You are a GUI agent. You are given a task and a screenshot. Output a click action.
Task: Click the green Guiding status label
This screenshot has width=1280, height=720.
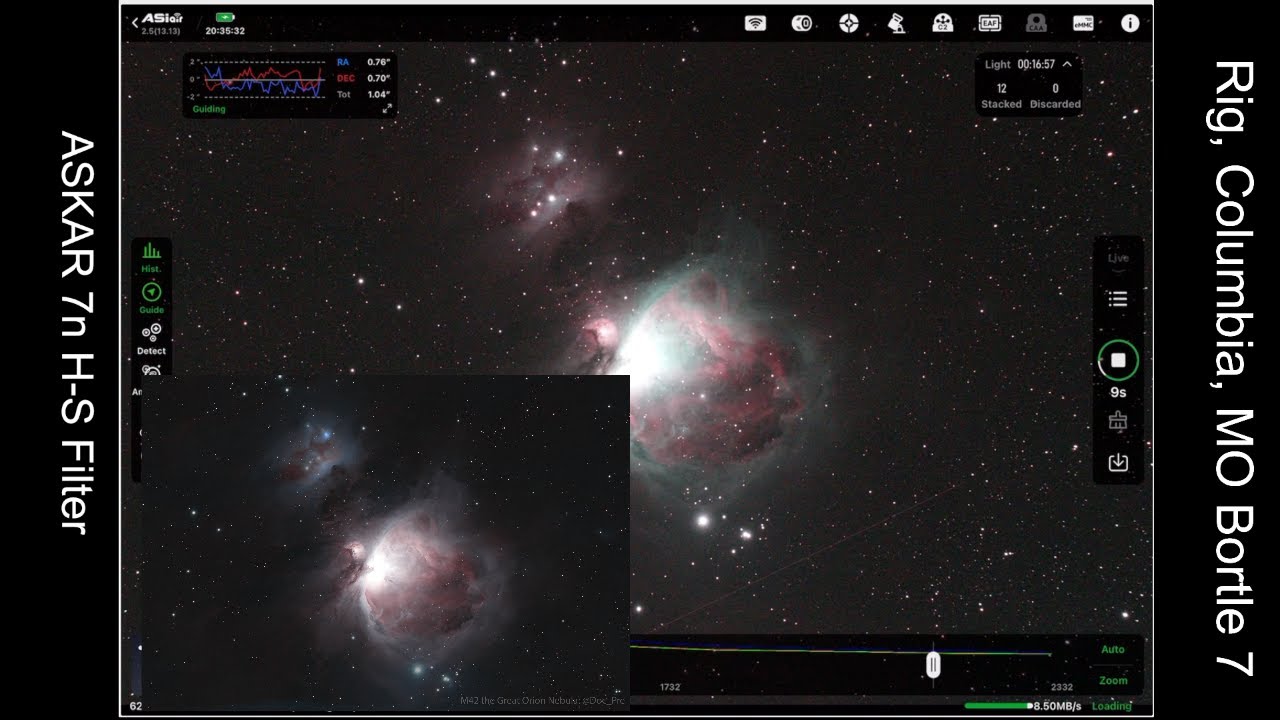(x=209, y=109)
